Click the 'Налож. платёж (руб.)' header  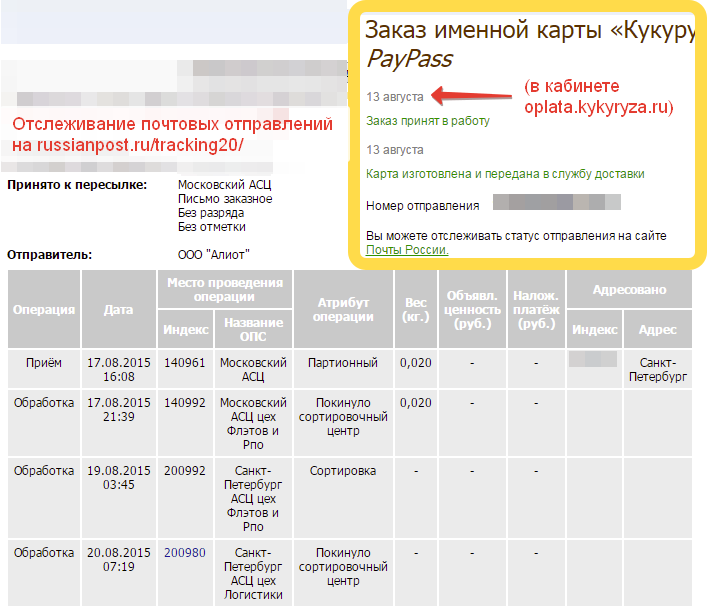tap(536, 310)
